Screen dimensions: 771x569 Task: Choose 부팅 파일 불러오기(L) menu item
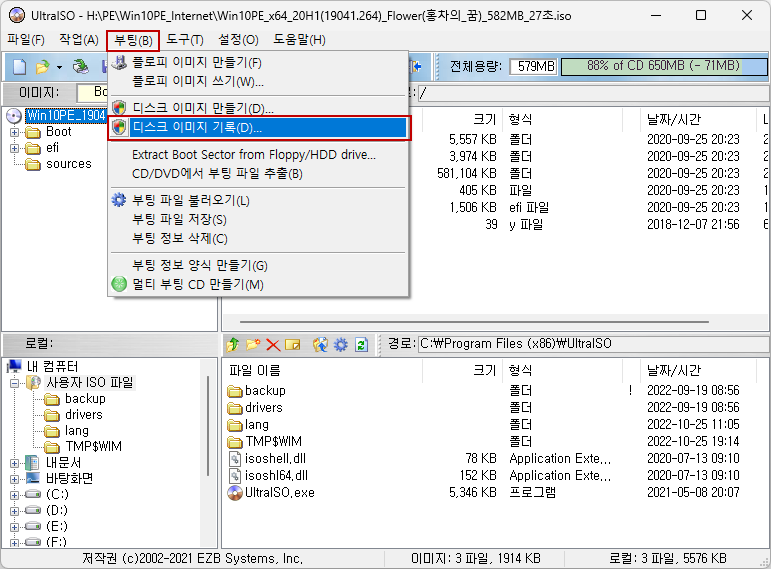(x=259, y=201)
